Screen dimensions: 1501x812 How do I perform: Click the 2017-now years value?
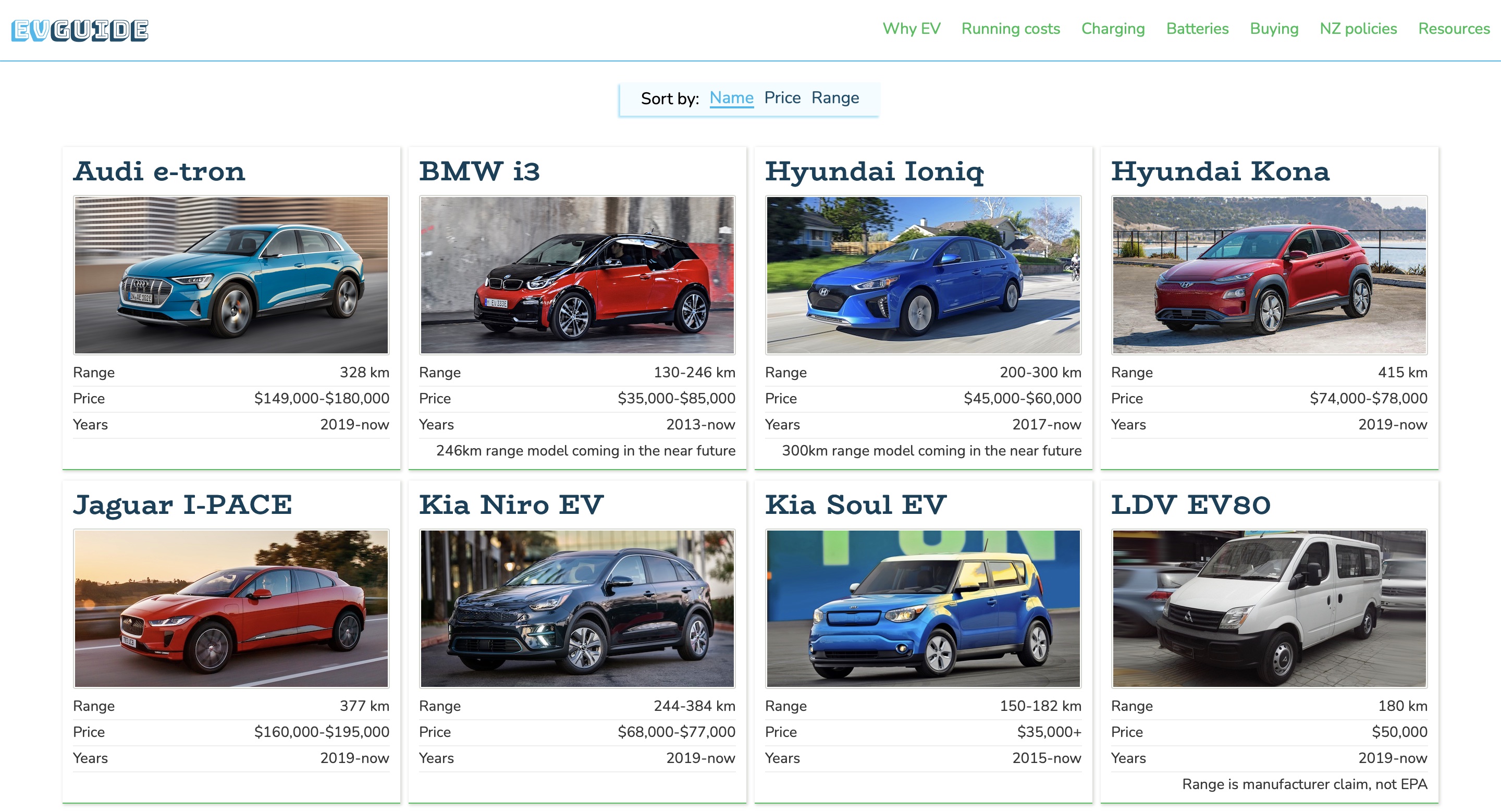click(1047, 425)
